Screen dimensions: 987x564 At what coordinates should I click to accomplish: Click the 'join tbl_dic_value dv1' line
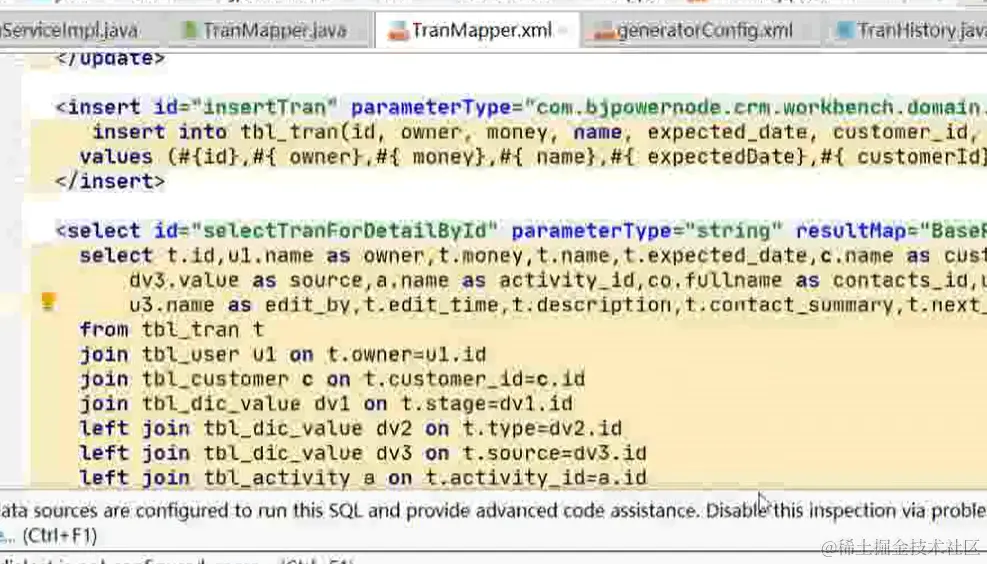tap(326, 403)
